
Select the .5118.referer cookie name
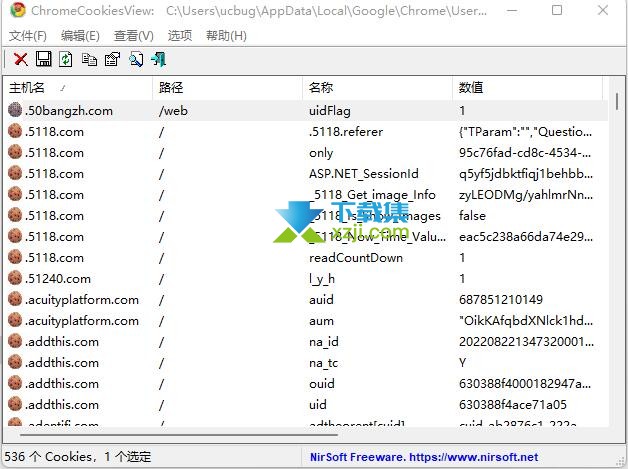[x=346, y=131]
